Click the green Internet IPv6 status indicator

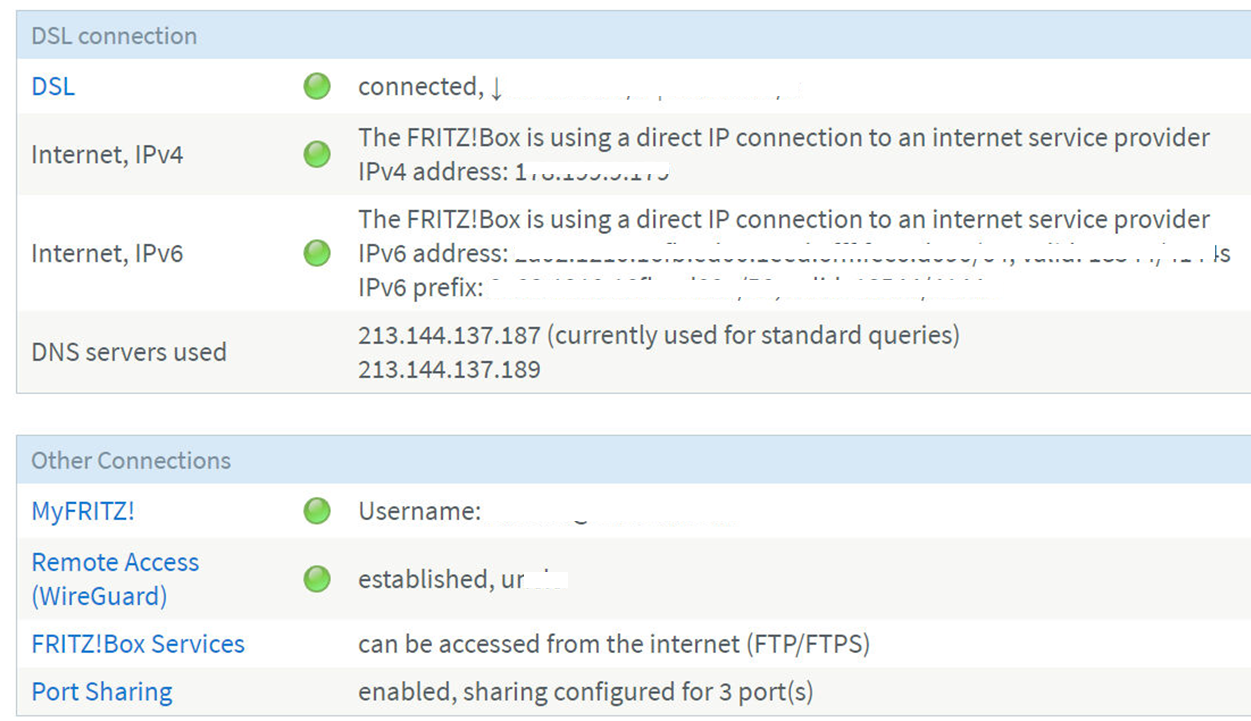[317, 253]
